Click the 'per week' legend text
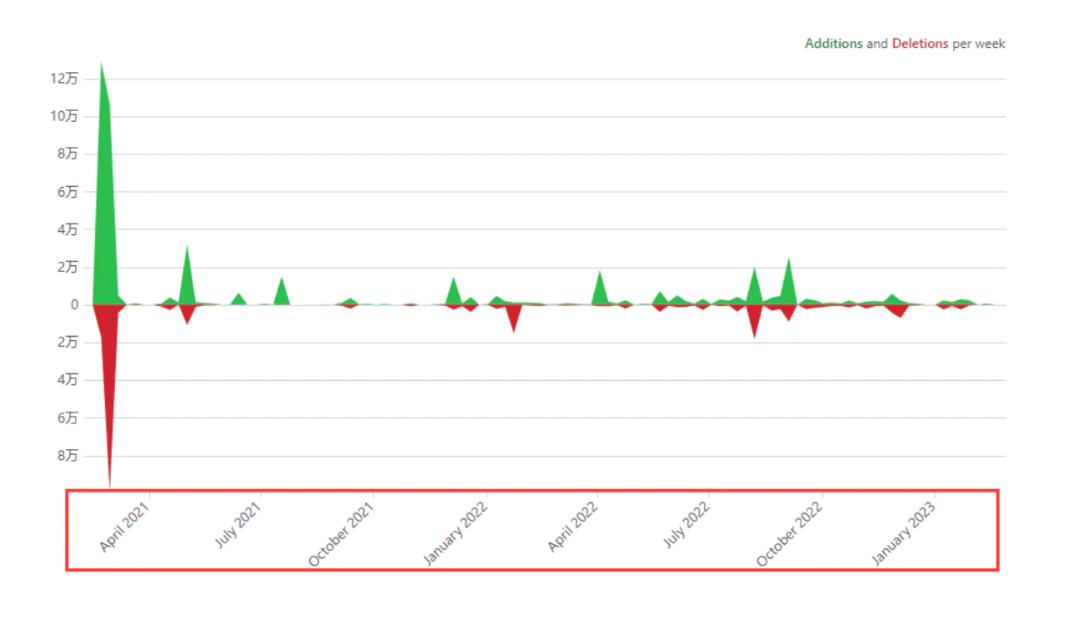 pyautogui.click(x=979, y=44)
